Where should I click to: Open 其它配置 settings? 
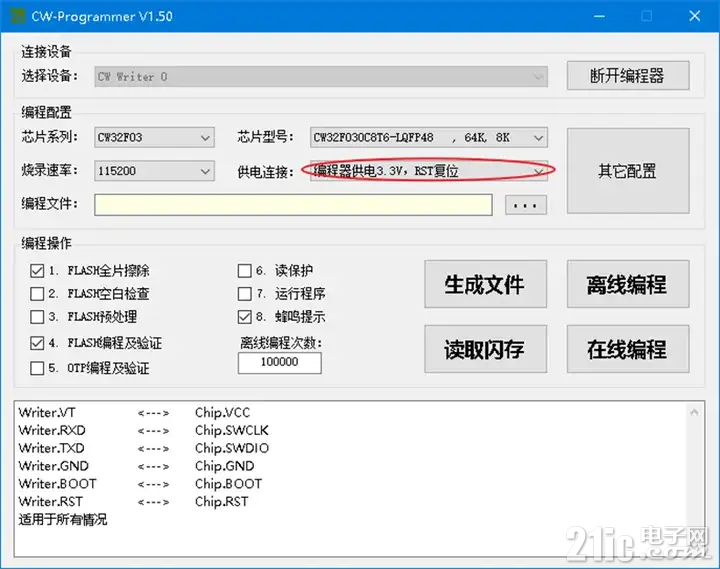pyautogui.click(x=628, y=171)
